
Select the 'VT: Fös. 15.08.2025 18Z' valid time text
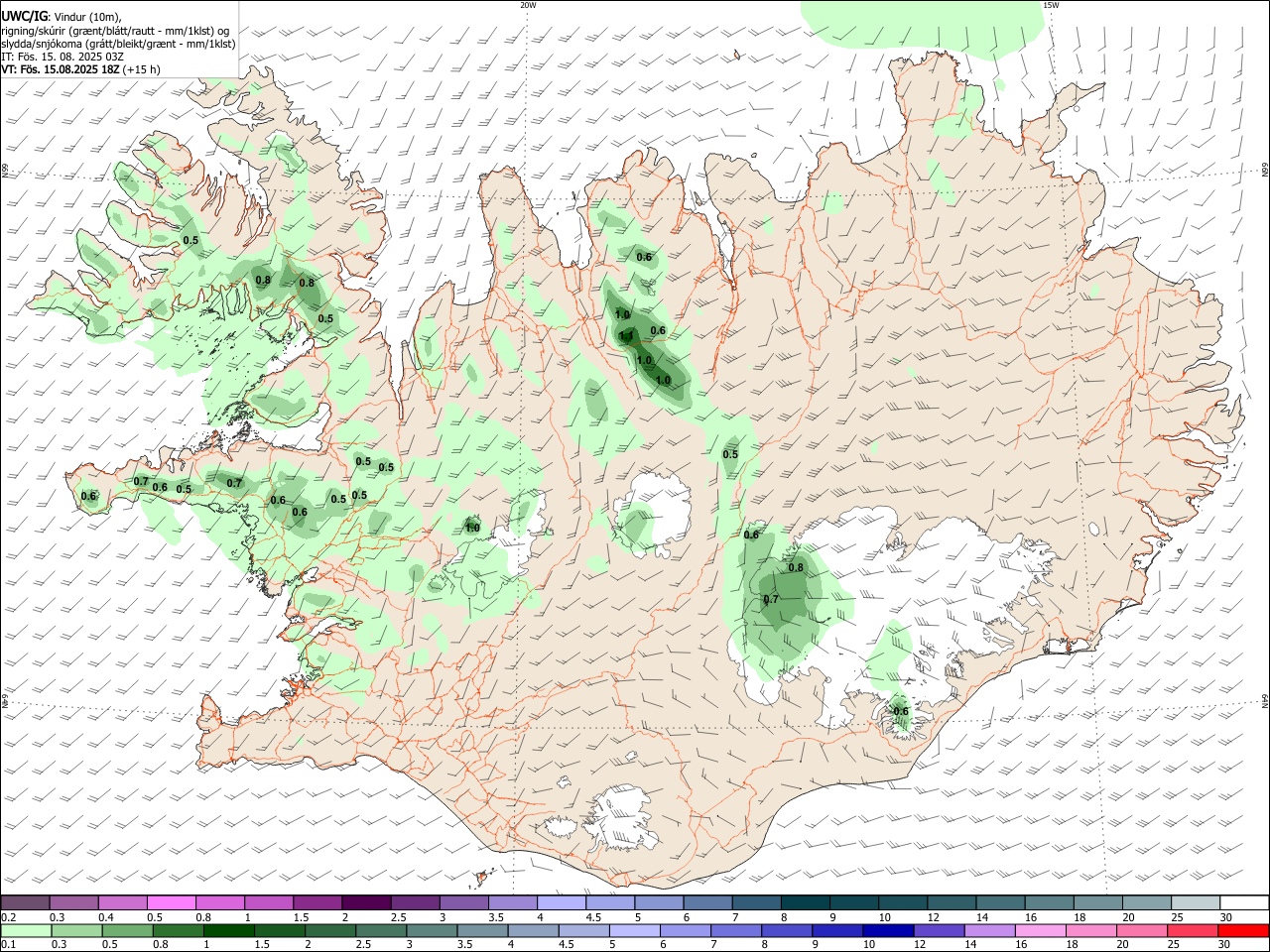[x=62, y=69]
